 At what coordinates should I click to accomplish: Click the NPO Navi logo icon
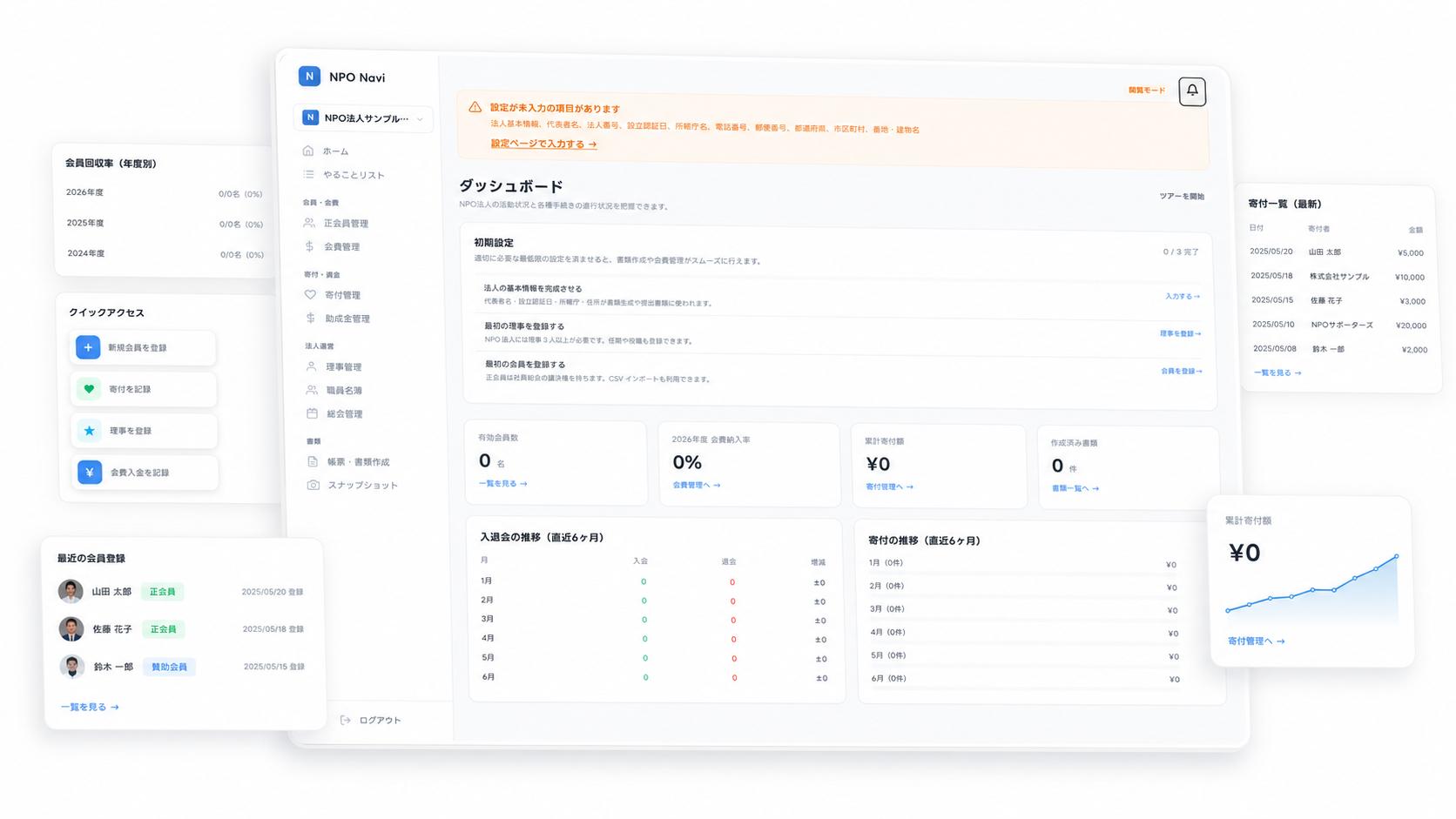pos(309,77)
